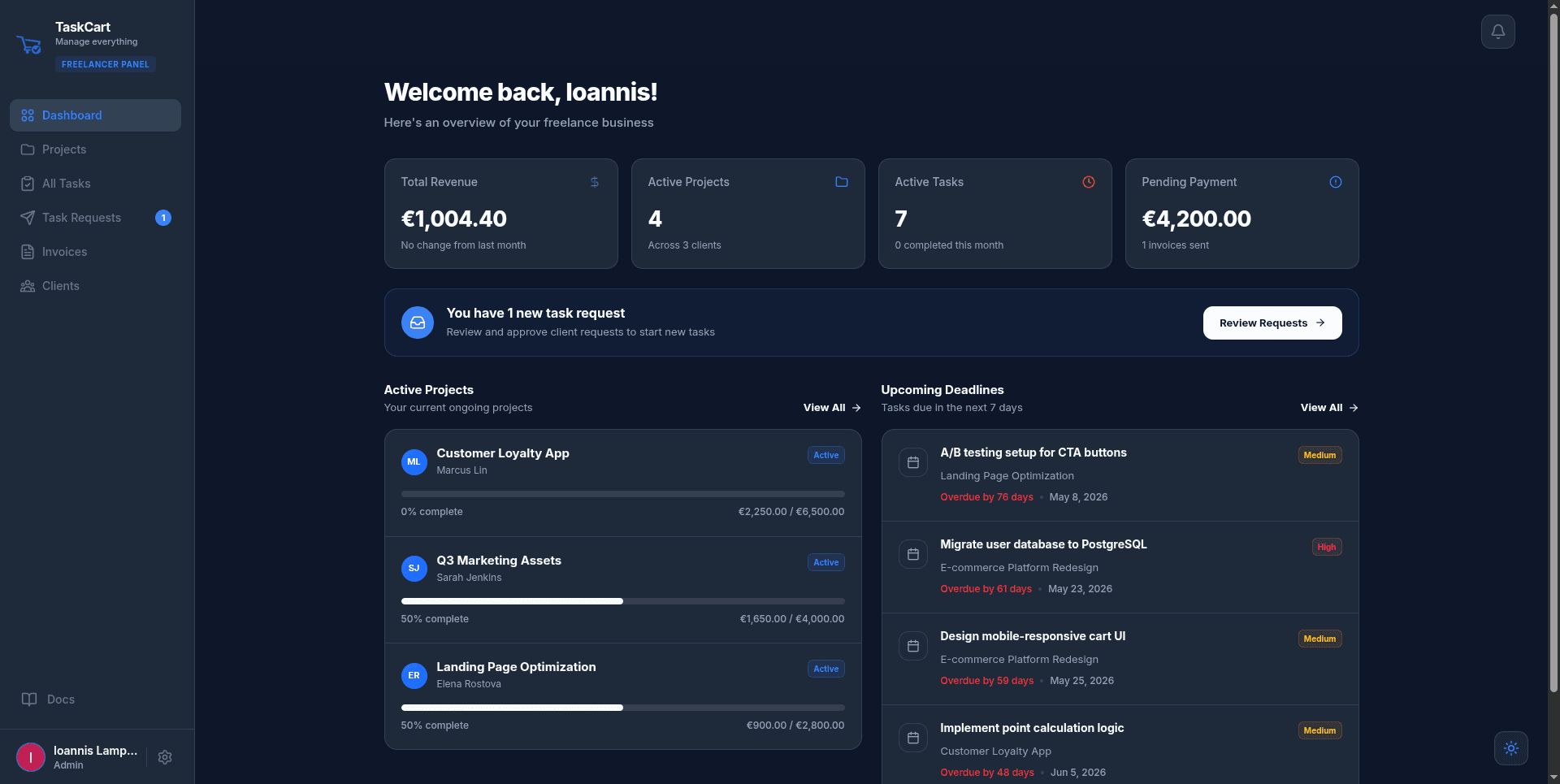Click Medium badge on Implement point calculation logic

pos(1319,730)
